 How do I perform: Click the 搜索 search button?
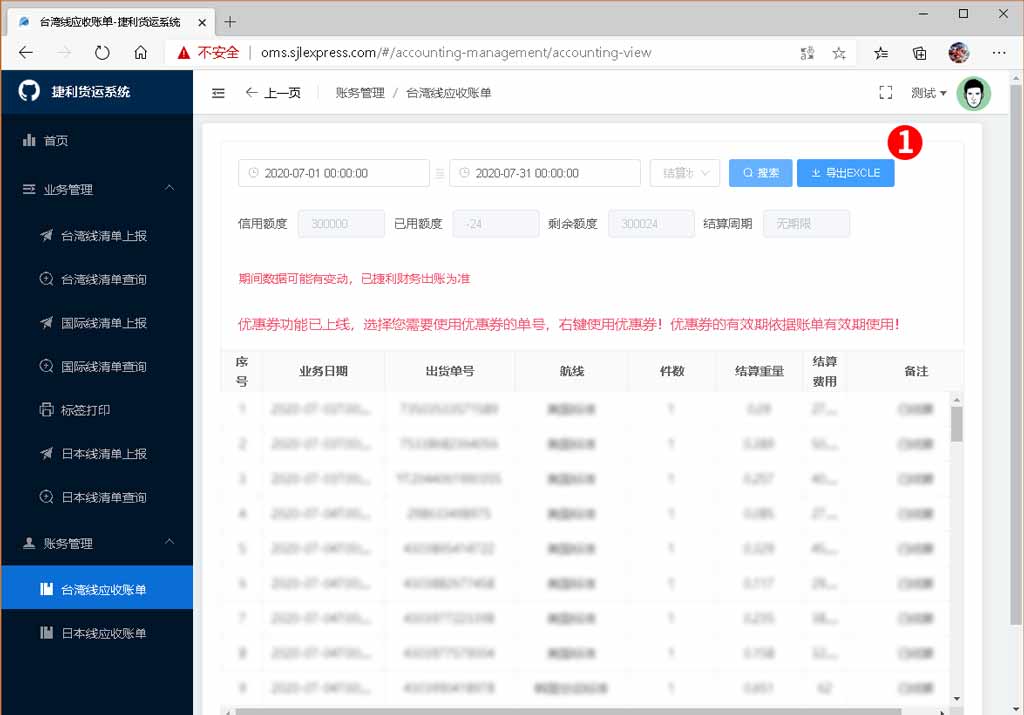[760, 173]
